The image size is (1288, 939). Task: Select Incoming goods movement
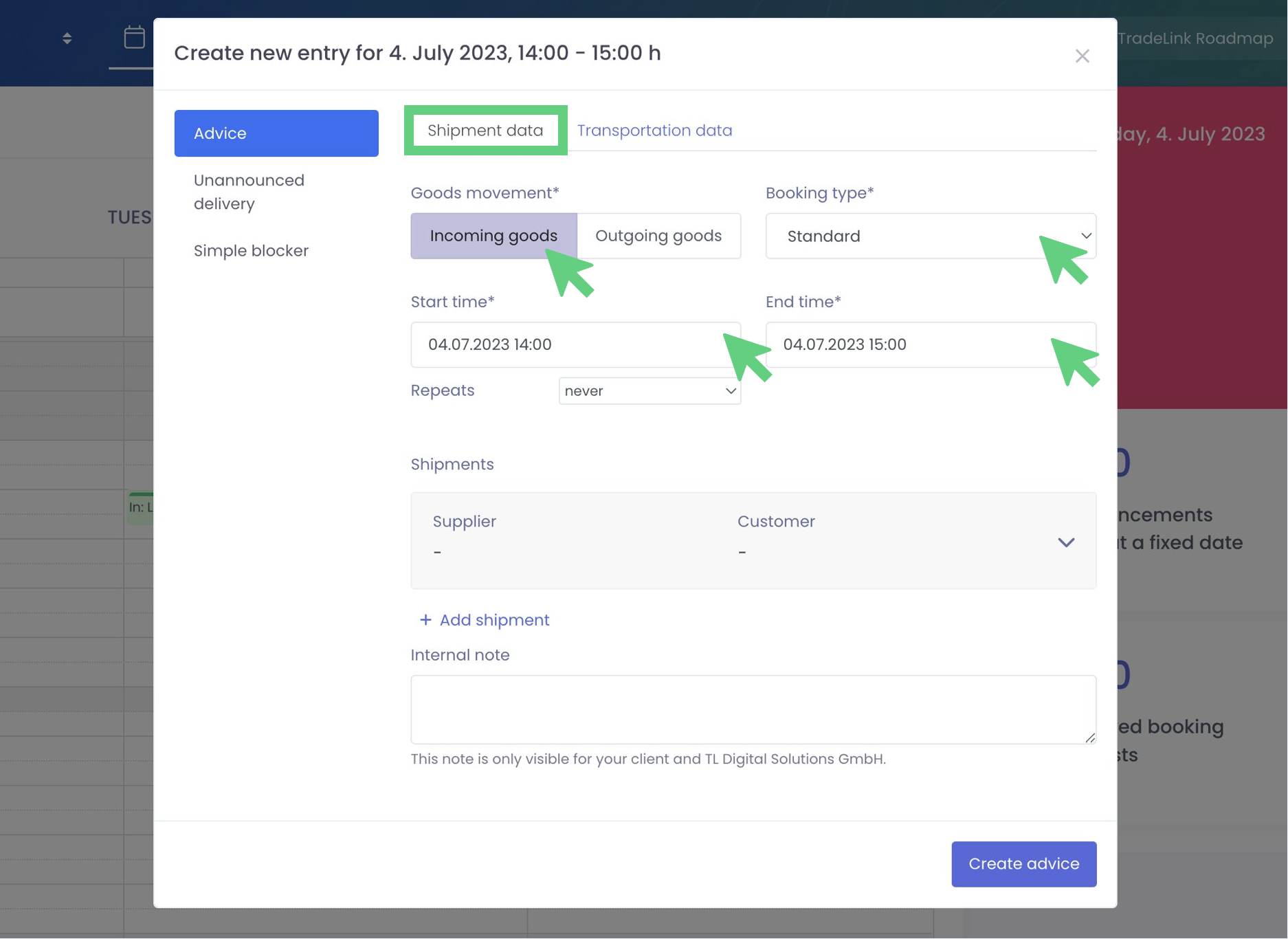tap(493, 236)
